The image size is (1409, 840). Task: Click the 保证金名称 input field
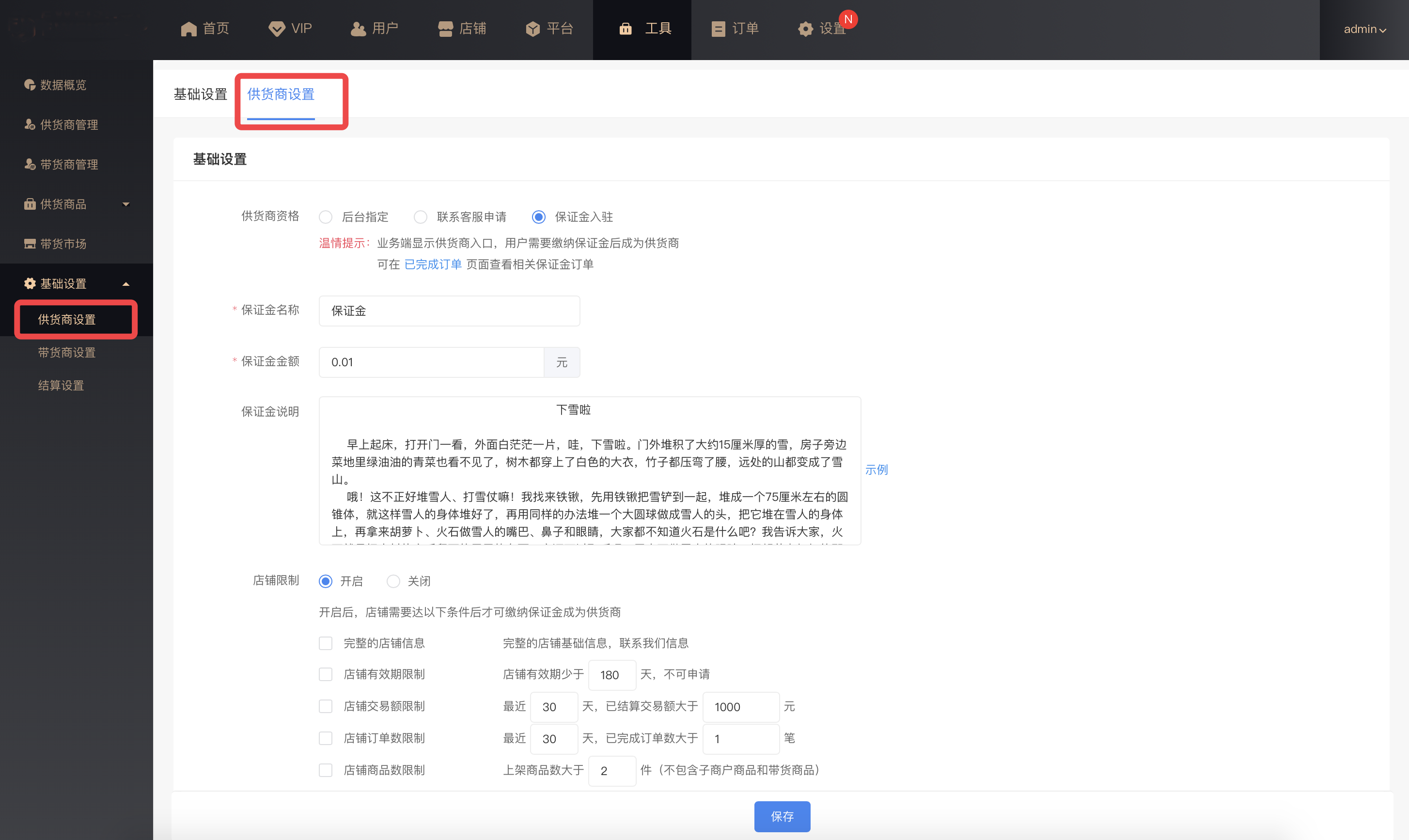coord(449,311)
